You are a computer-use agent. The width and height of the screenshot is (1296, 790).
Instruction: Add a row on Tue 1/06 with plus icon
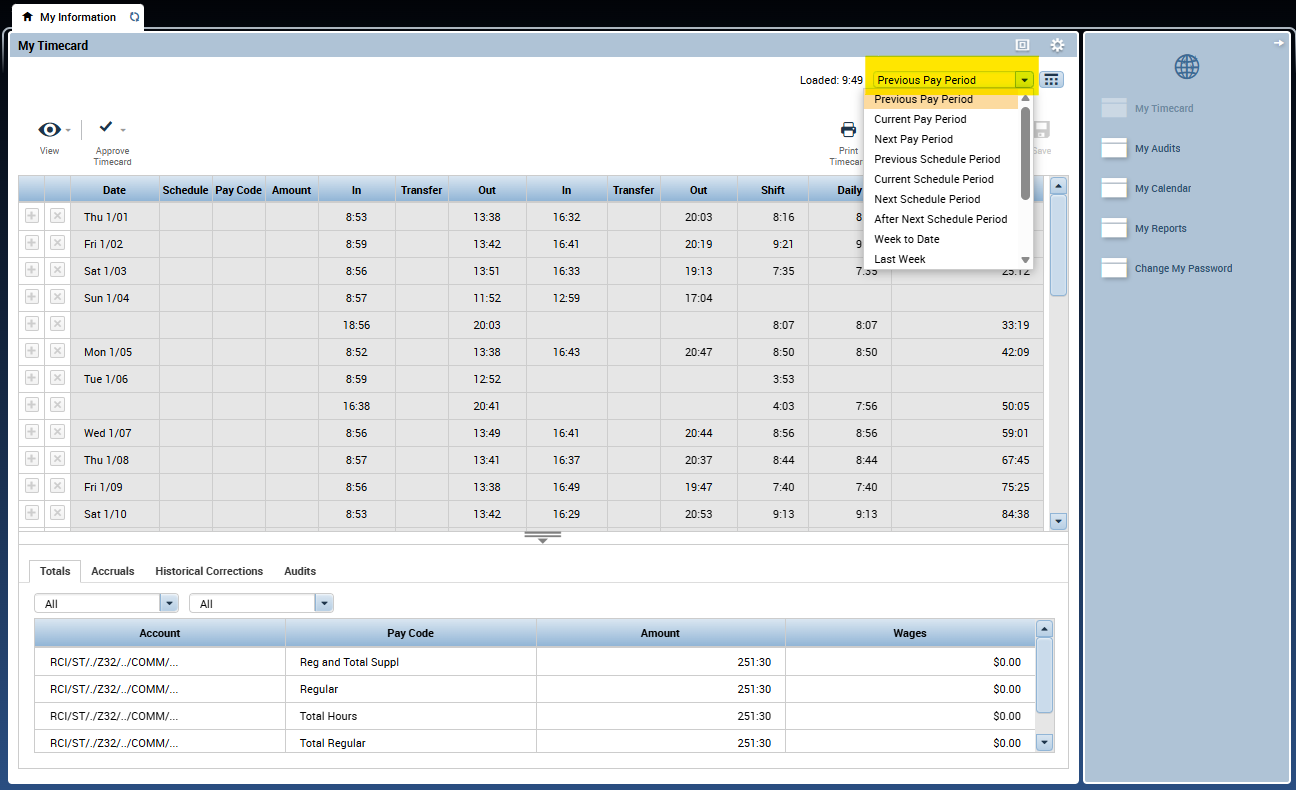[31, 378]
